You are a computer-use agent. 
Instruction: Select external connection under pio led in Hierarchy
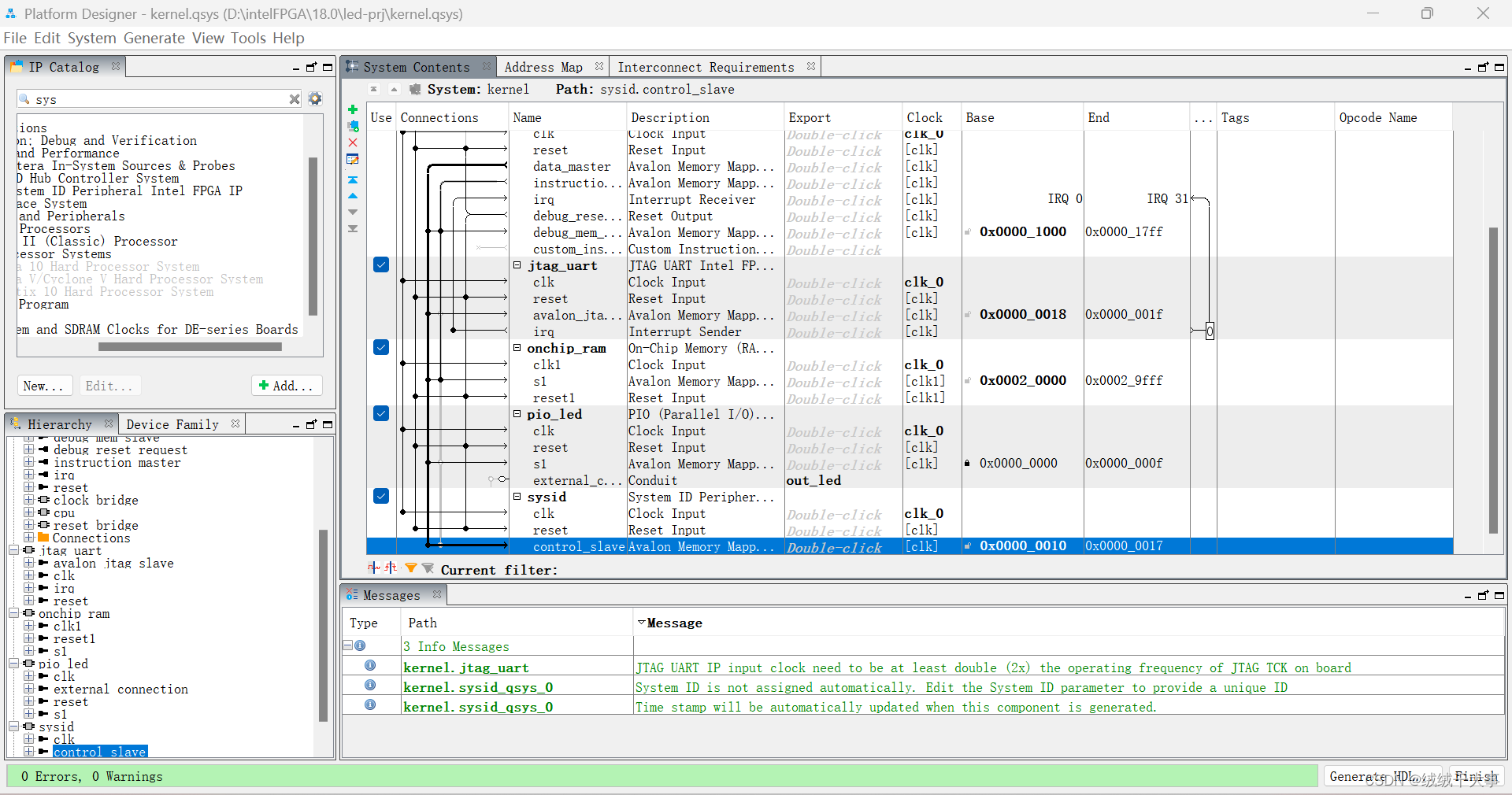tap(120, 689)
